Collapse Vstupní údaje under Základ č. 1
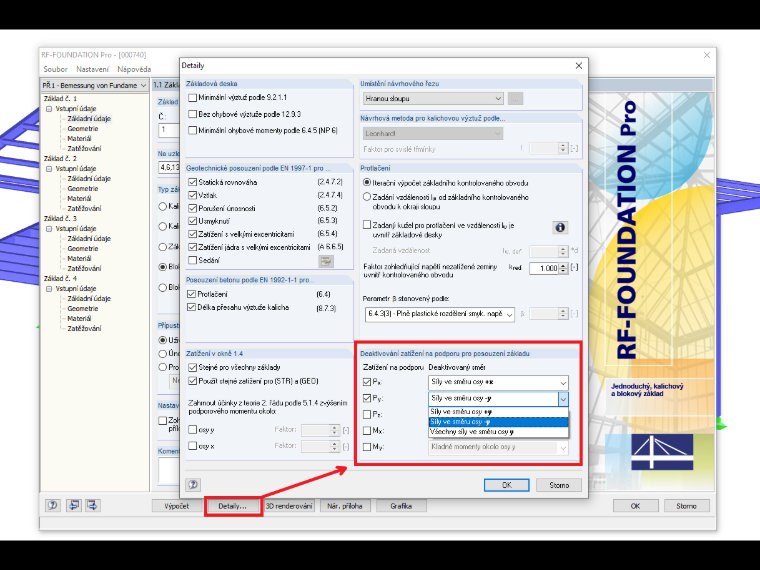 [x=49, y=109]
